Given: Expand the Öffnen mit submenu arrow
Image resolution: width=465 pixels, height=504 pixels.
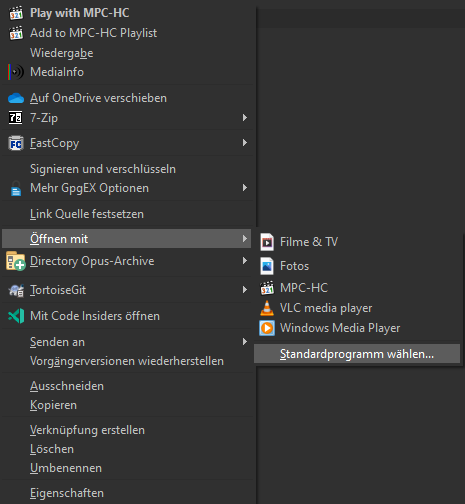Looking at the screenshot, I should (x=245, y=239).
